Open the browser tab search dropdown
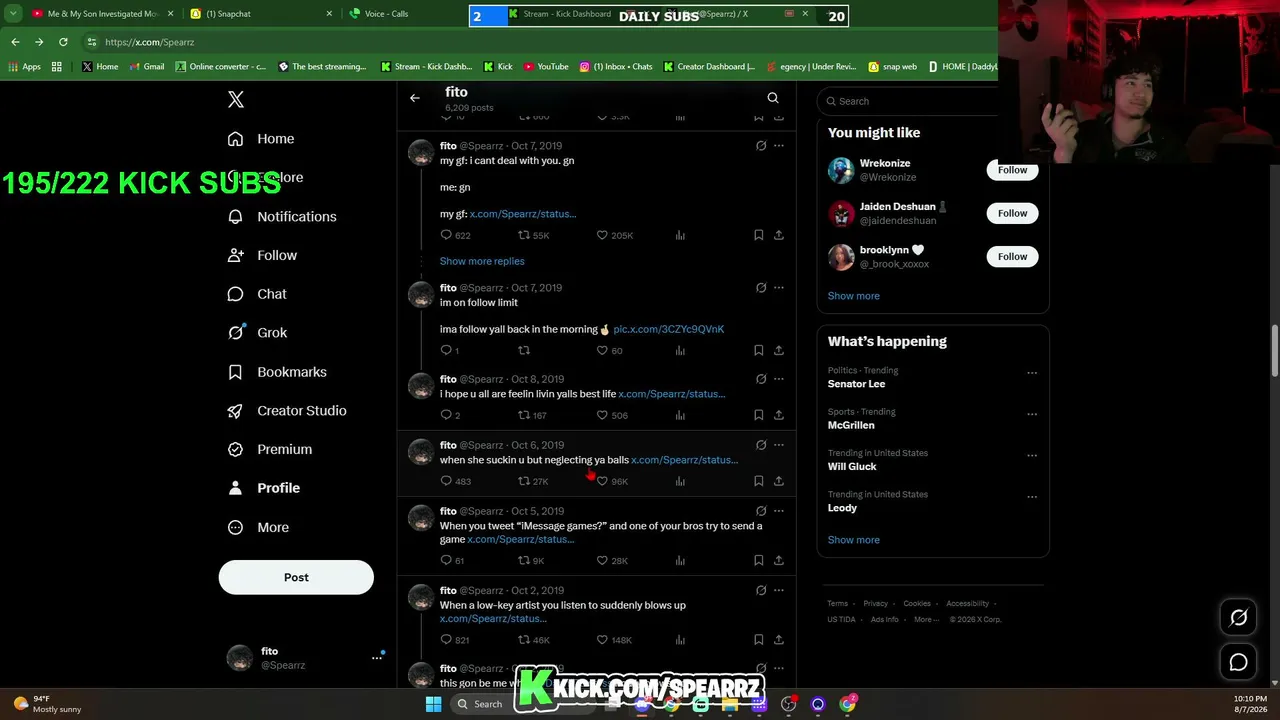The width and height of the screenshot is (1280, 720). point(13,14)
